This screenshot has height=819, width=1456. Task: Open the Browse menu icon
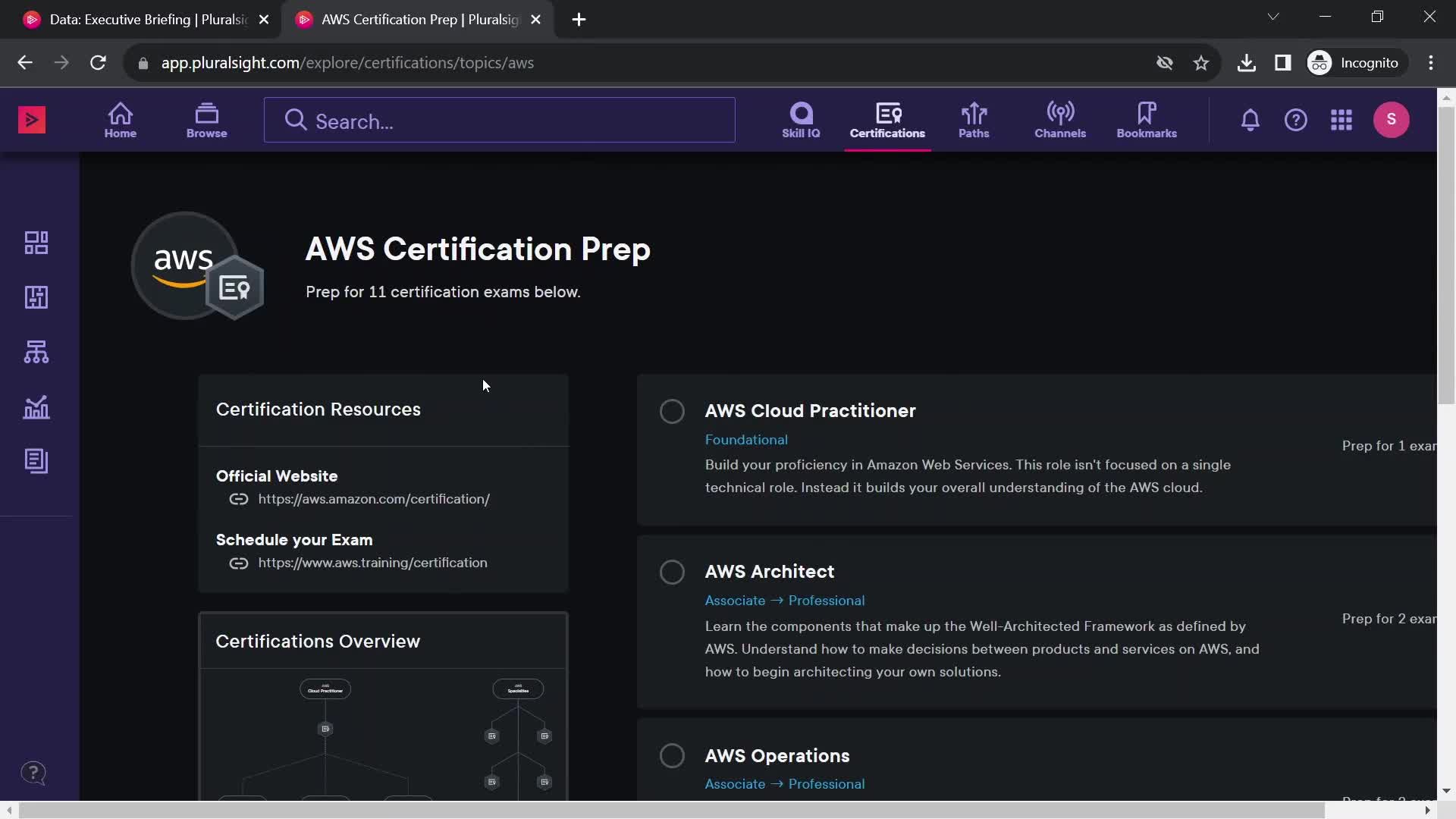[207, 120]
